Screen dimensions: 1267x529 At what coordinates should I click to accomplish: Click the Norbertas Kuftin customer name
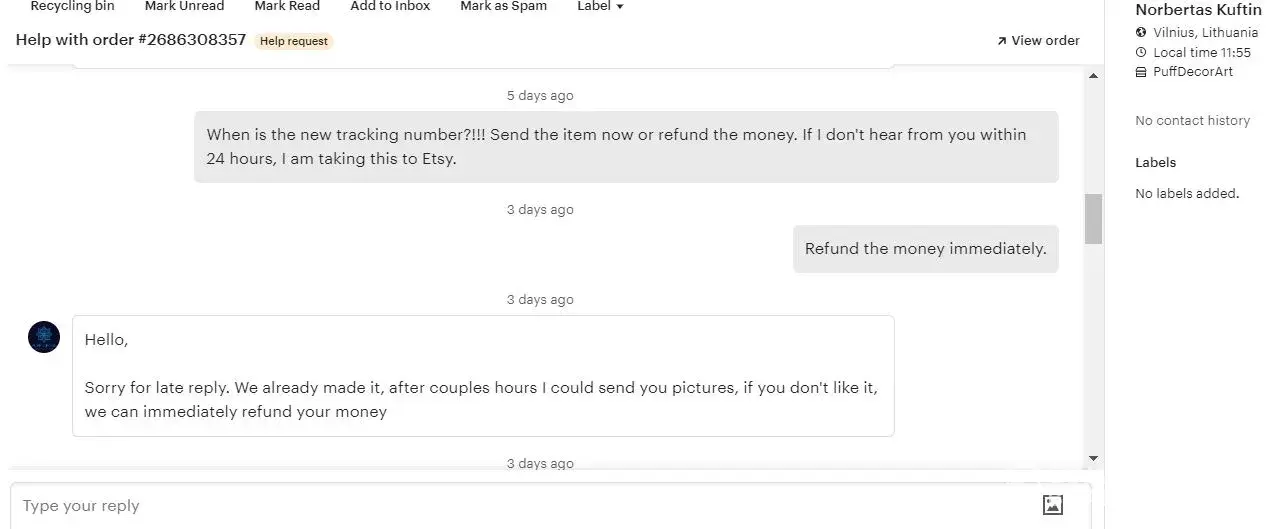(x=1198, y=10)
